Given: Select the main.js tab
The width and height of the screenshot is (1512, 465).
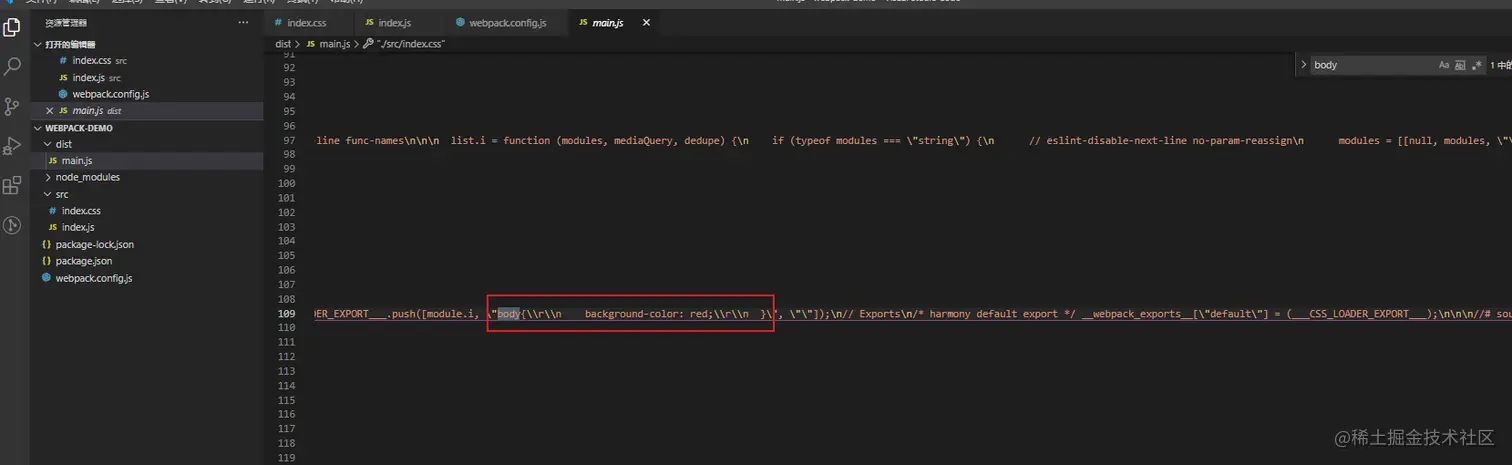Looking at the screenshot, I should (x=608, y=22).
